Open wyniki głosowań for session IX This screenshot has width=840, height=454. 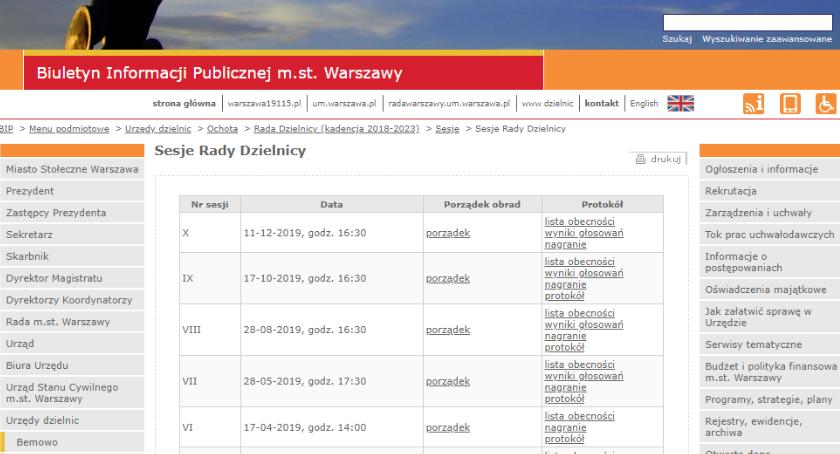tap(584, 273)
